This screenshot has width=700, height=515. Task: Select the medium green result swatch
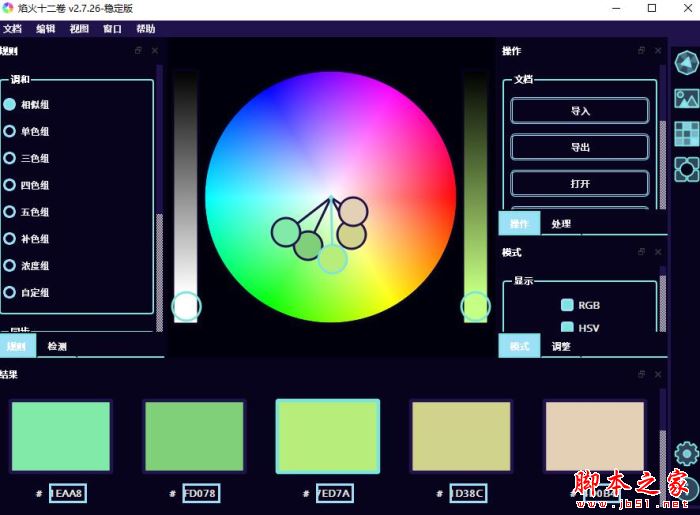(194, 436)
